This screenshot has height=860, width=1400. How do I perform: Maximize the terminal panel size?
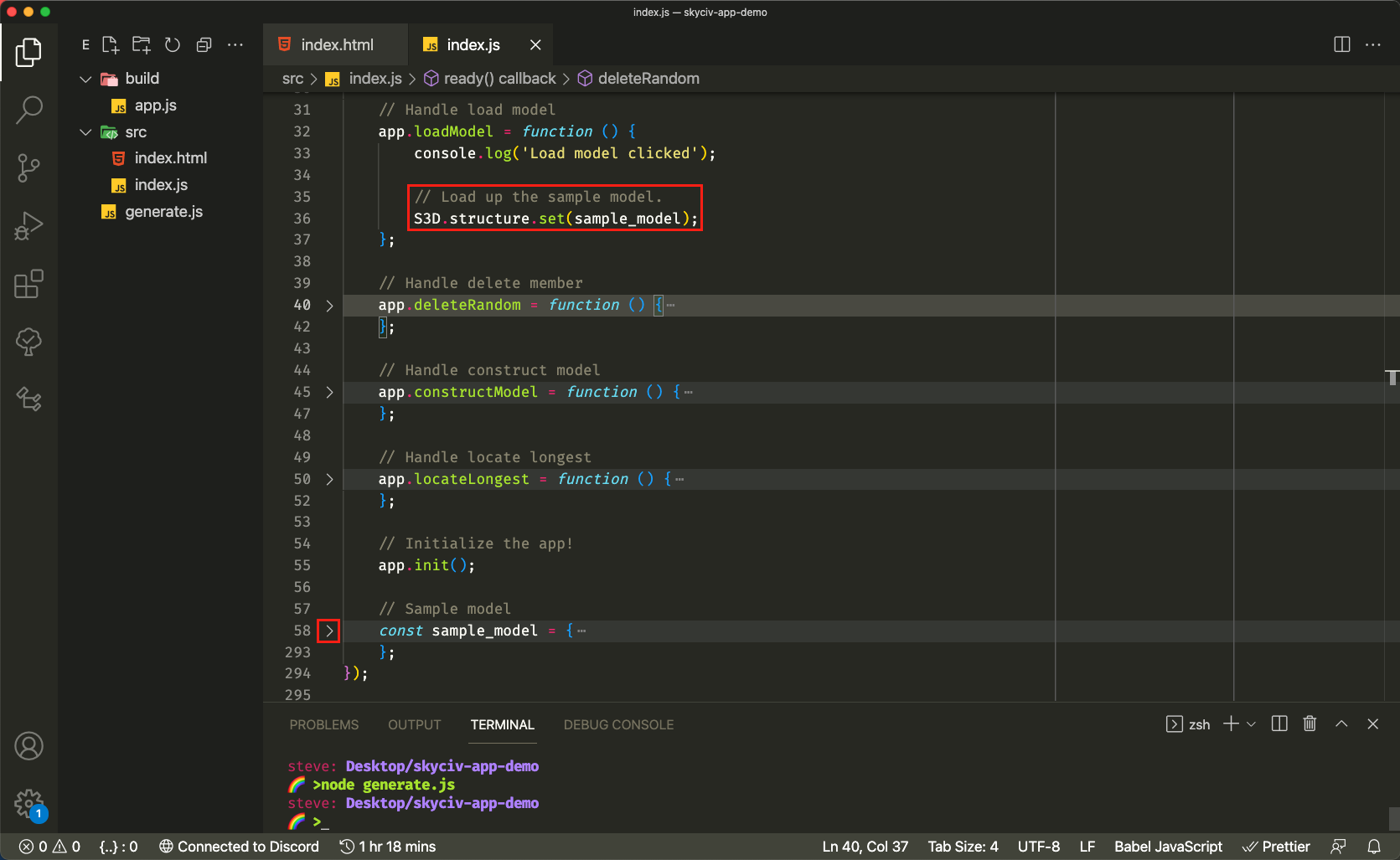[1341, 724]
